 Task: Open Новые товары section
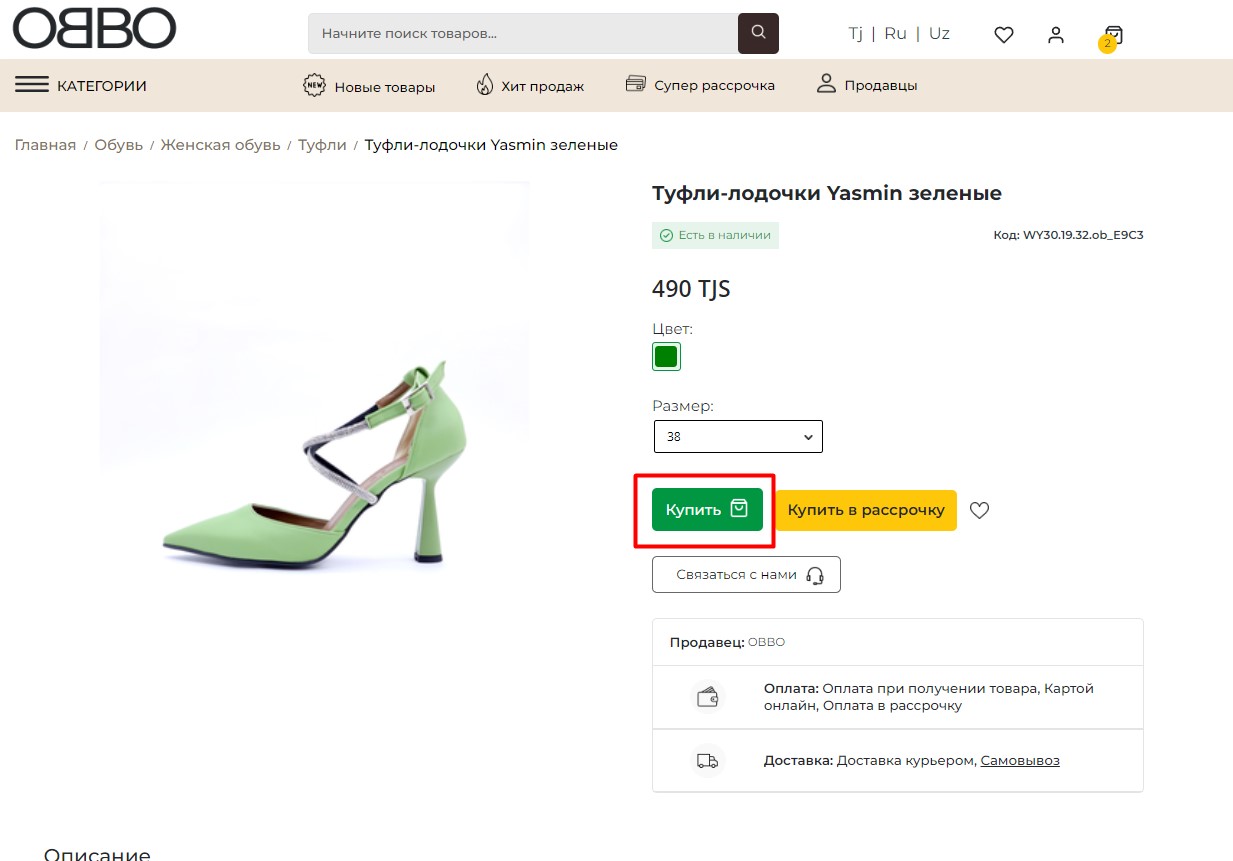(369, 86)
